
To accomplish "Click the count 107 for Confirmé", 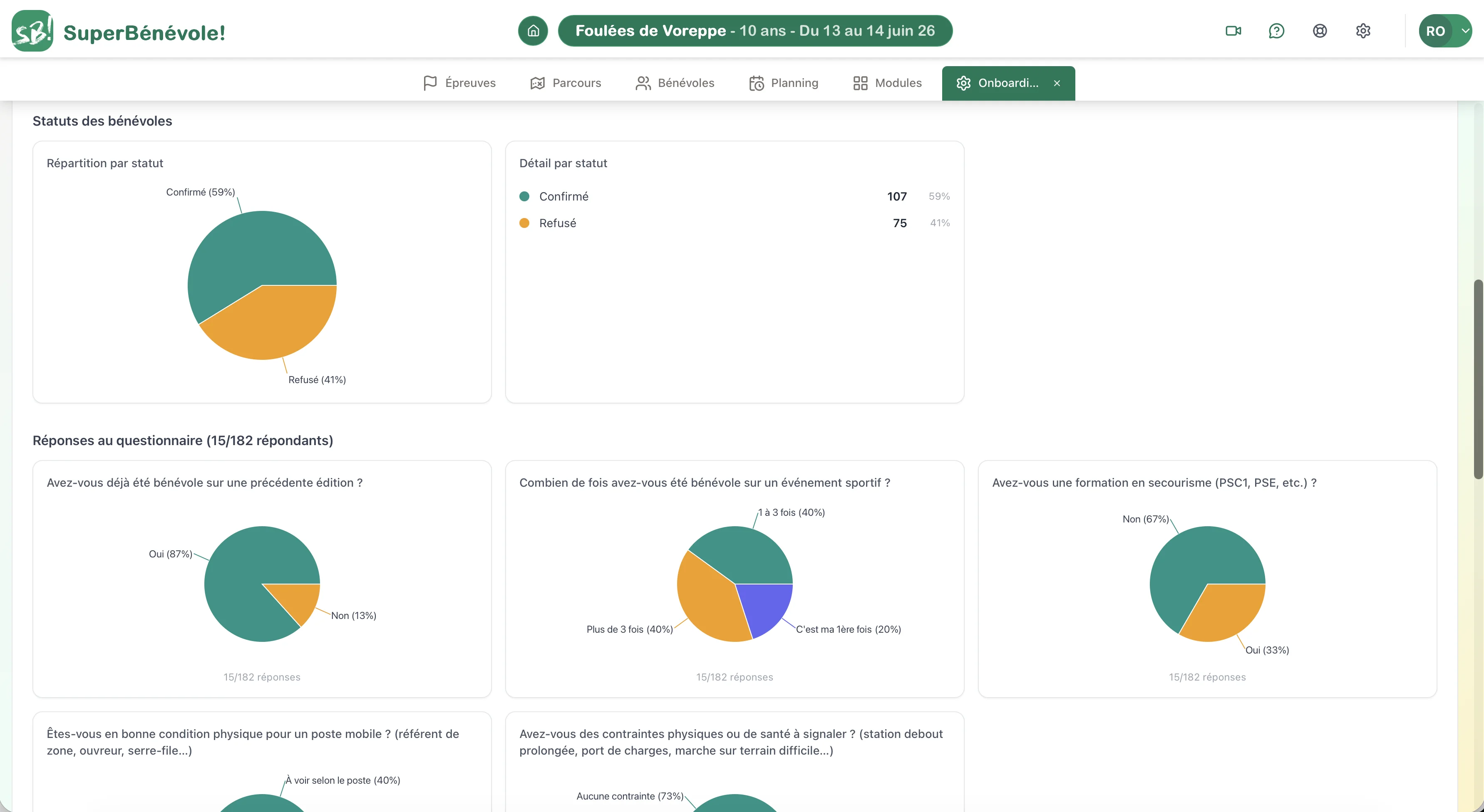I will (x=897, y=196).
